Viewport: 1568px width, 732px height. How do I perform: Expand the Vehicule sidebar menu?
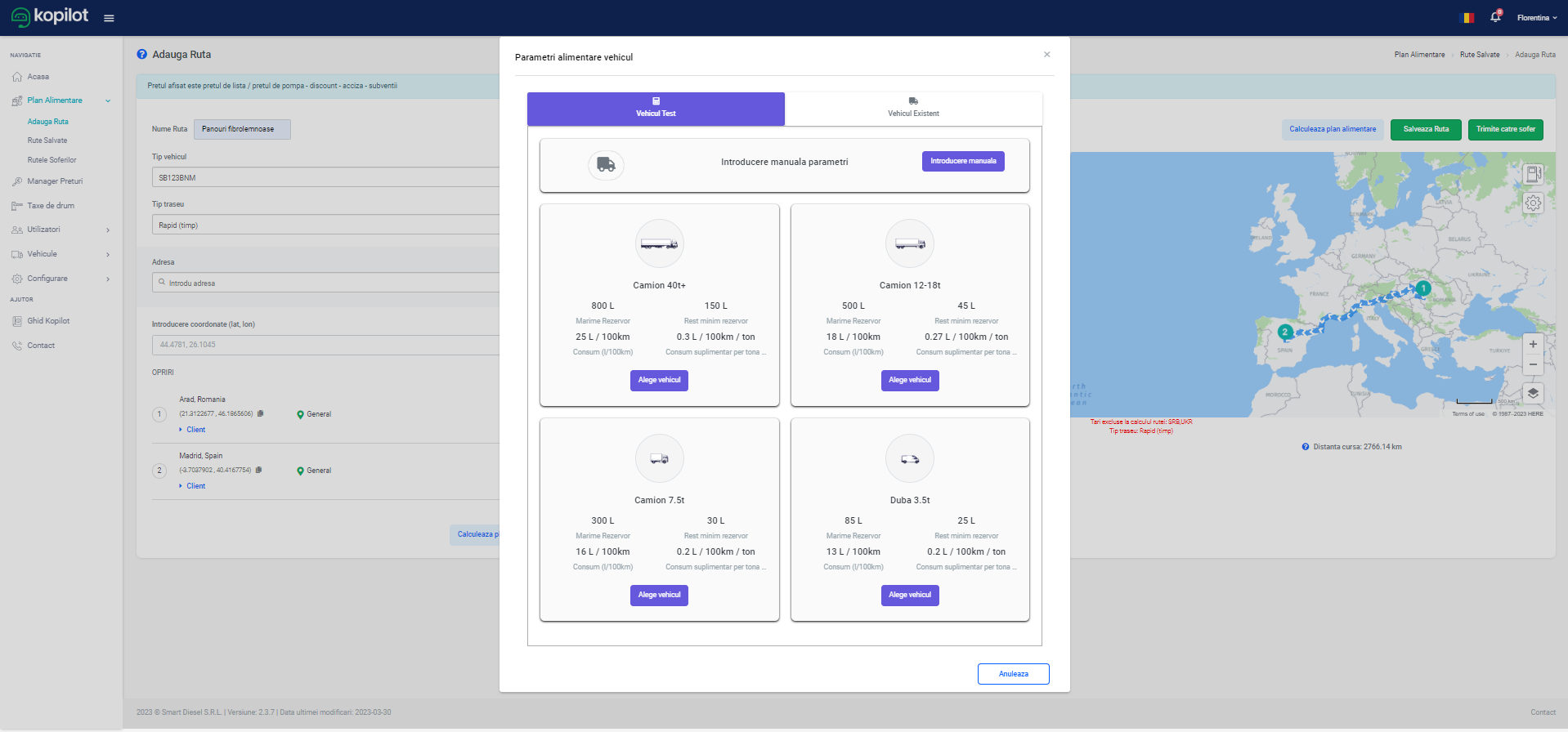pyautogui.click(x=61, y=254)
